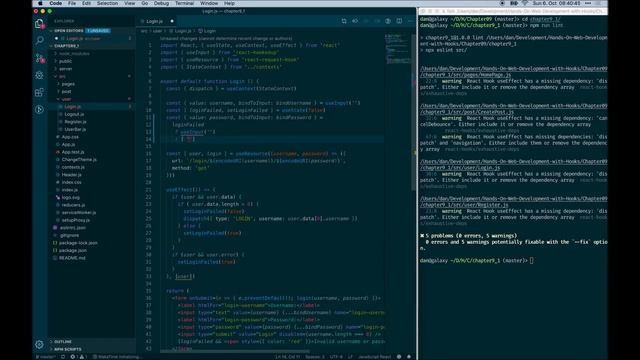Click the feedback smiley in status bar

(399, 357)
